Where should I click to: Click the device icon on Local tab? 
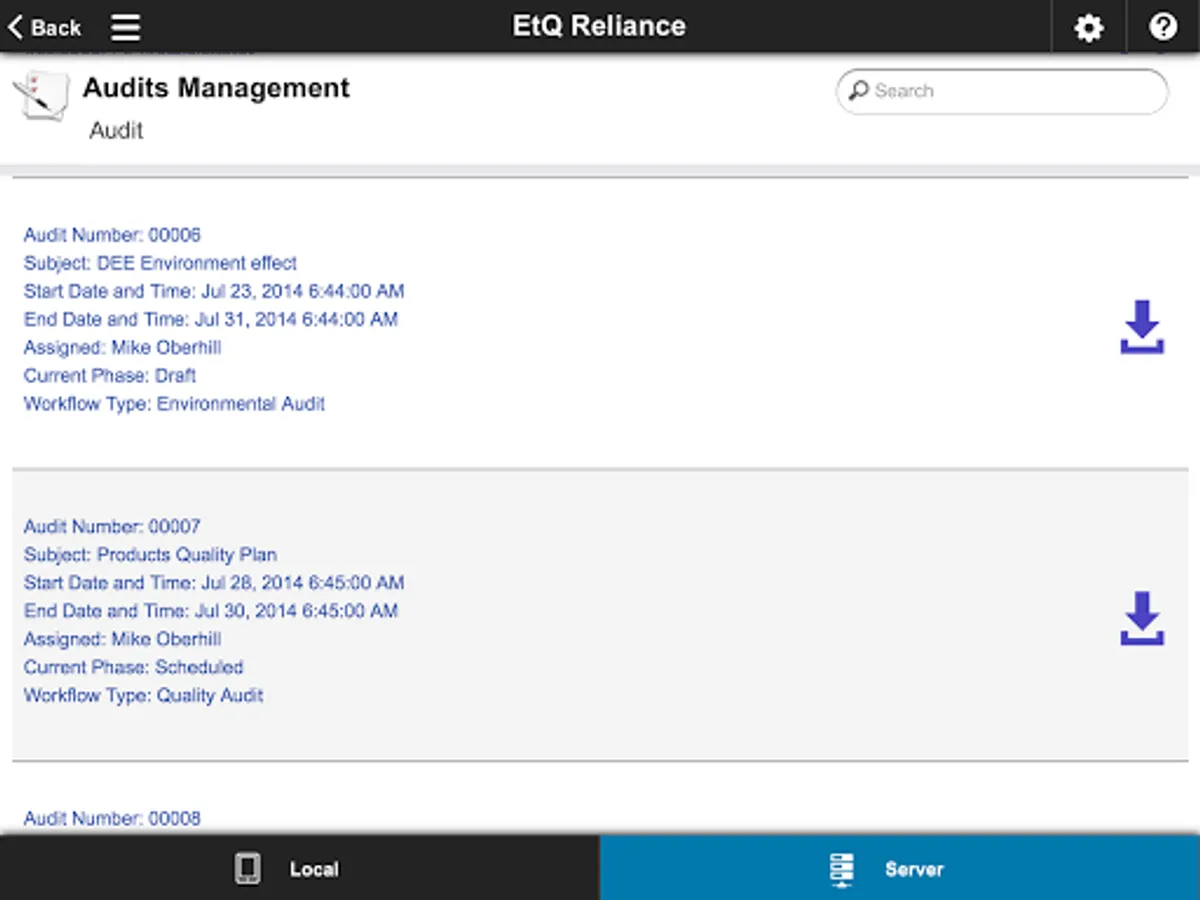[247, 868]
